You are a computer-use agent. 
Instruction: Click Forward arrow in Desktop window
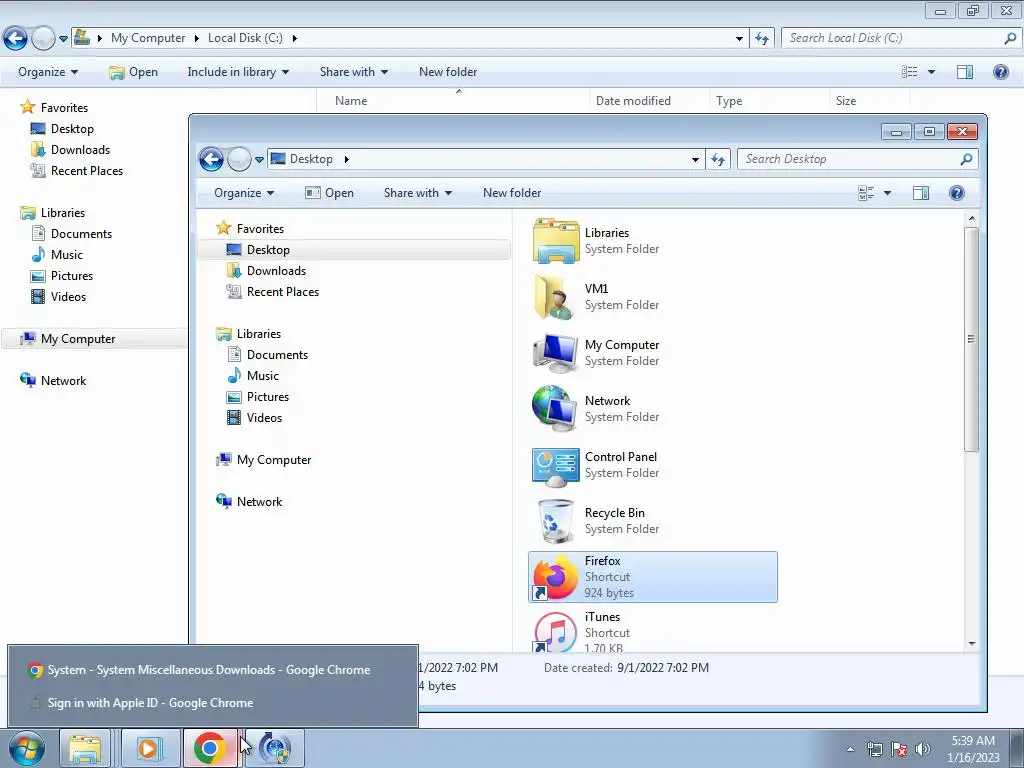coord(239,159)
